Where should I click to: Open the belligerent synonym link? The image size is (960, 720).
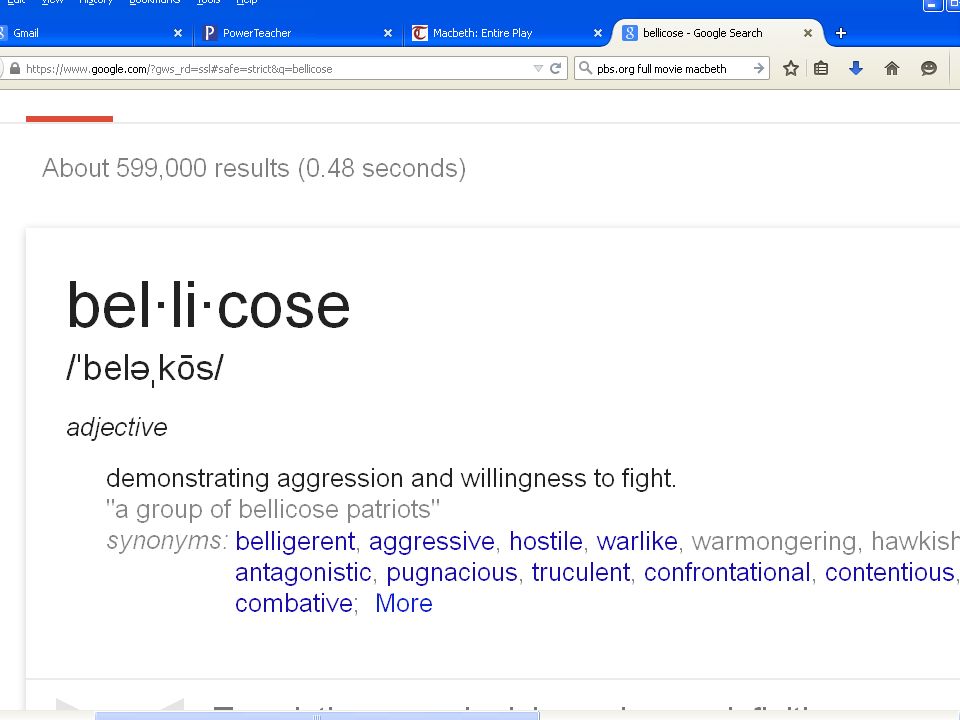click(x=295, y=541)
